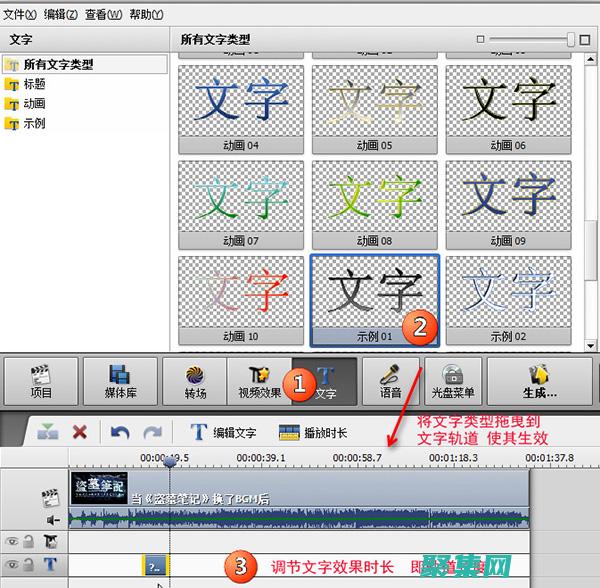Select 所有文字类型 in the tree
The width and height of the screenshot is (600, 588).
coord(85,64)
